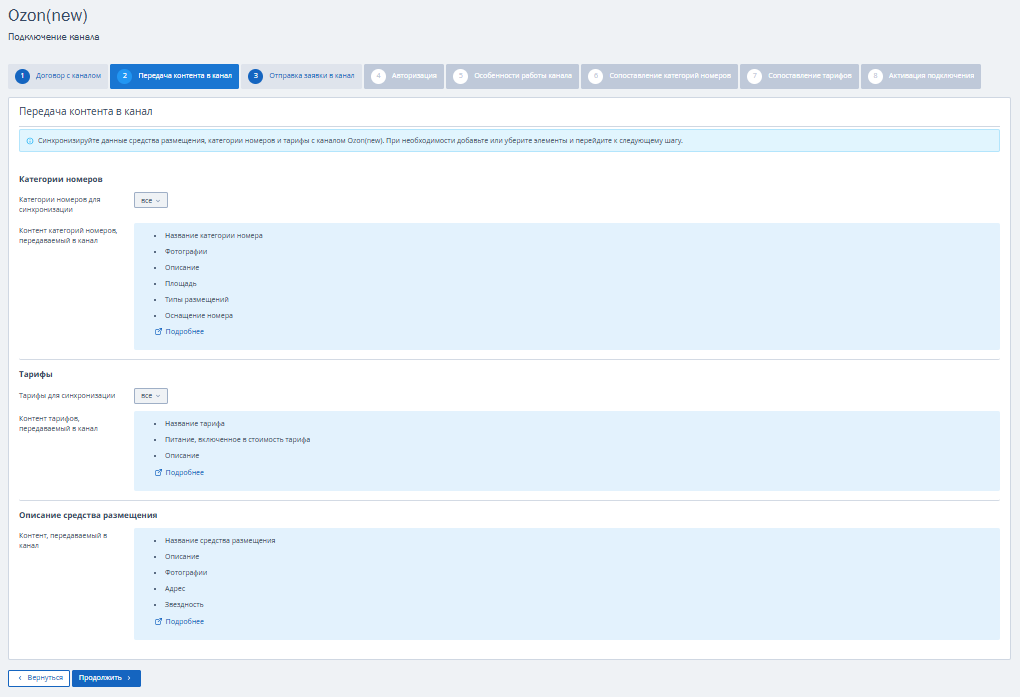
Task: Click external-link icon beside tariffs Подробнее
Action: 158,472
